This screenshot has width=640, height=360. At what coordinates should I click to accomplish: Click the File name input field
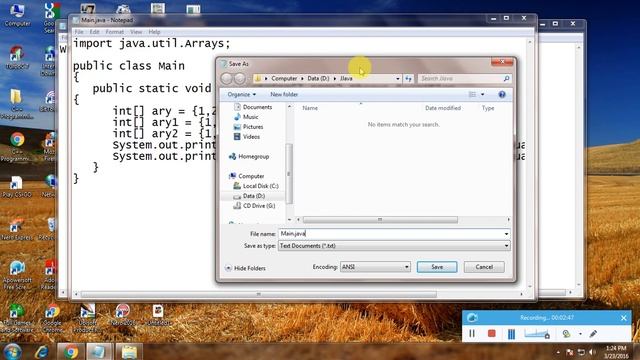coord(391,234)
